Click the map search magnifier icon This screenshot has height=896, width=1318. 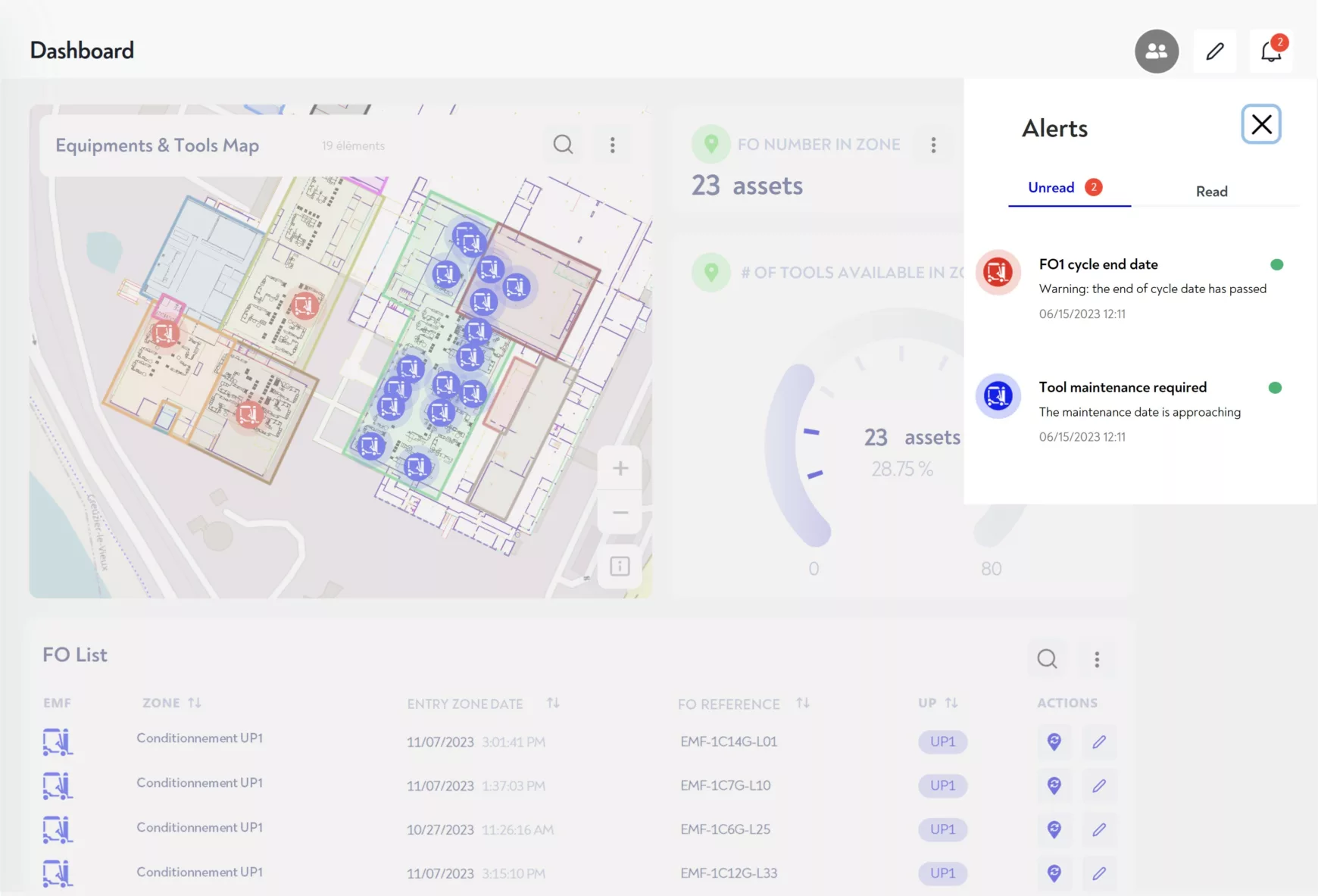563,145
